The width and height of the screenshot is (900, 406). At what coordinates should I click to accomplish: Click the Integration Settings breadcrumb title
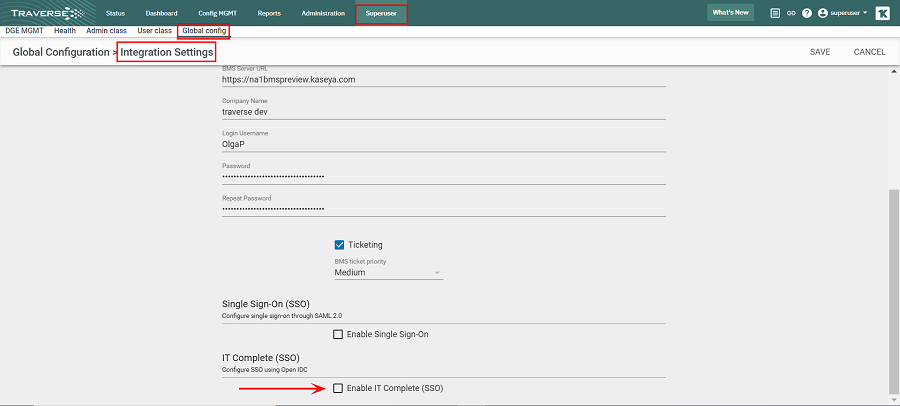click(x=166, y=52)
